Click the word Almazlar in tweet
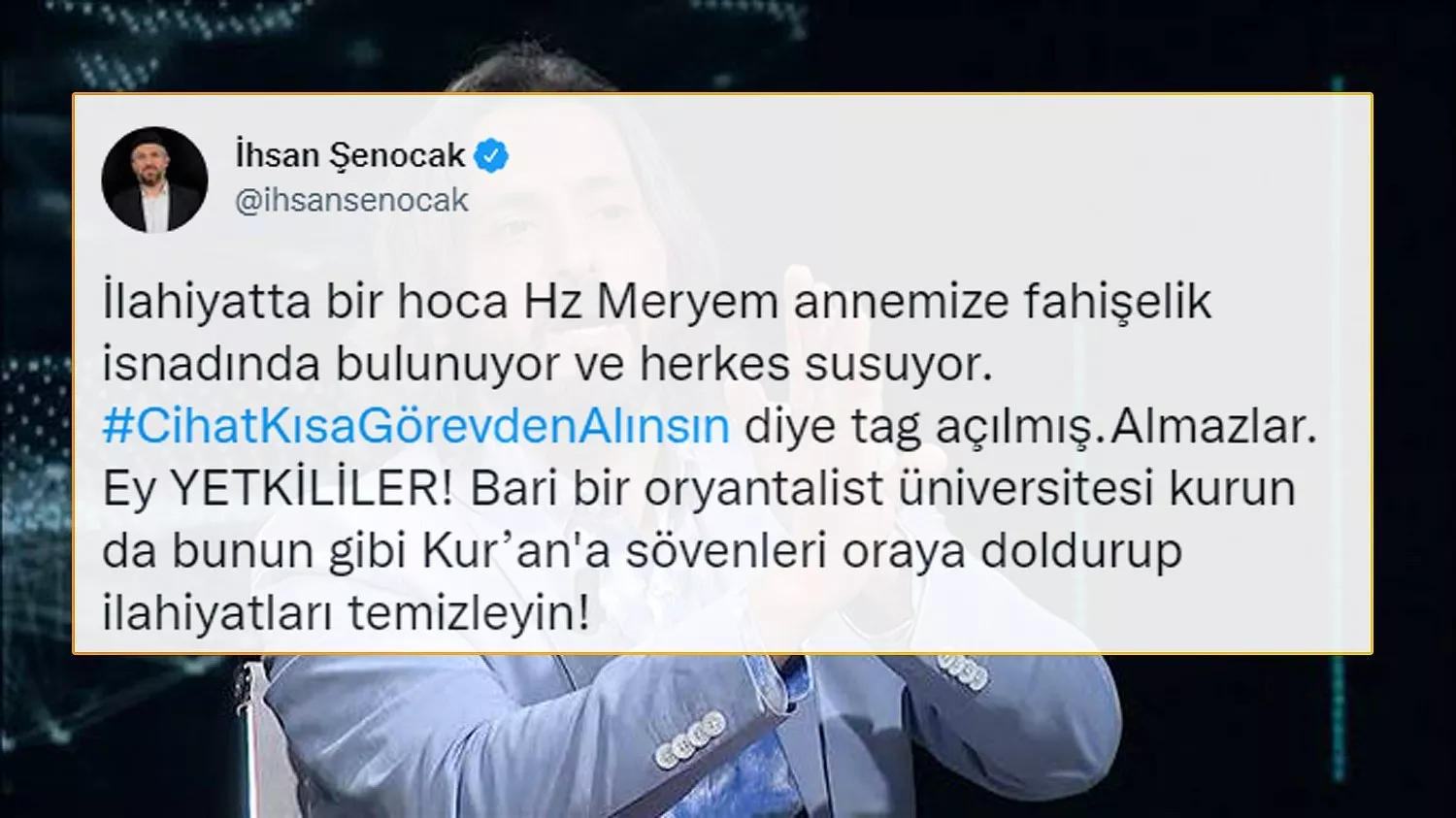 [x=1212, y=426]
